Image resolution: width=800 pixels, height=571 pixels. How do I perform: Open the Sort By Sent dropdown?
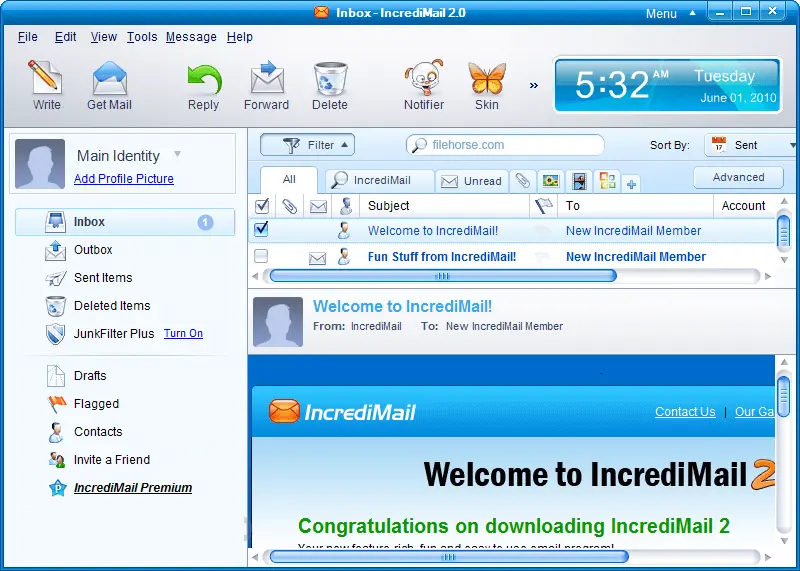pos(751,145)
